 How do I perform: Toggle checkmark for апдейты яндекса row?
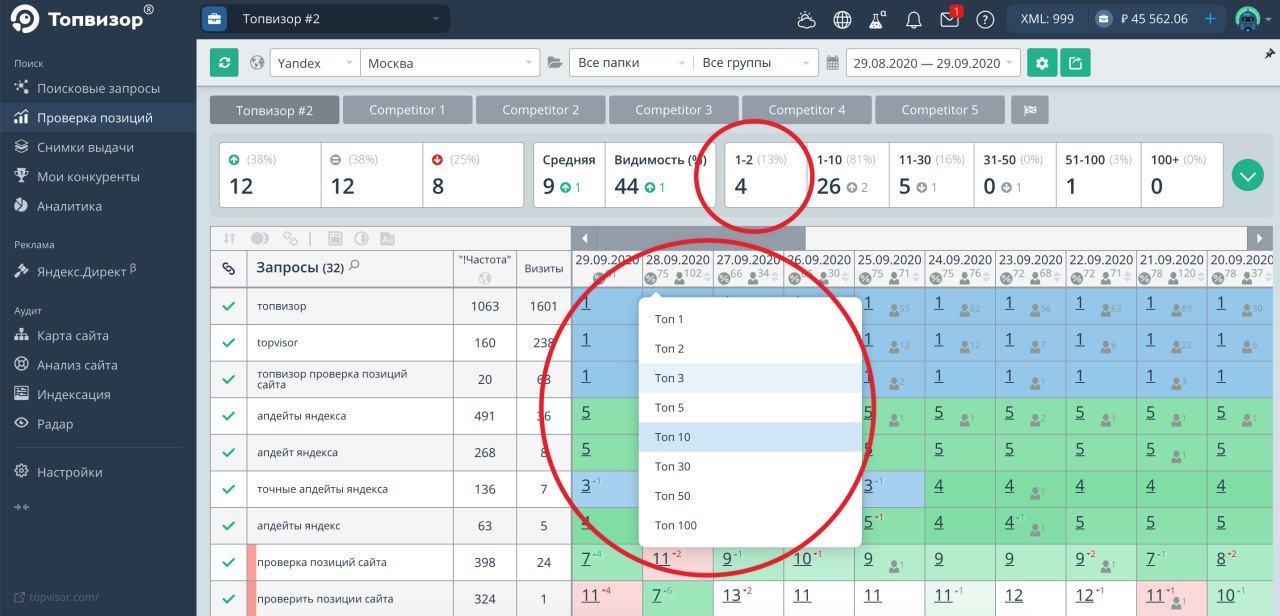[229, 416]
